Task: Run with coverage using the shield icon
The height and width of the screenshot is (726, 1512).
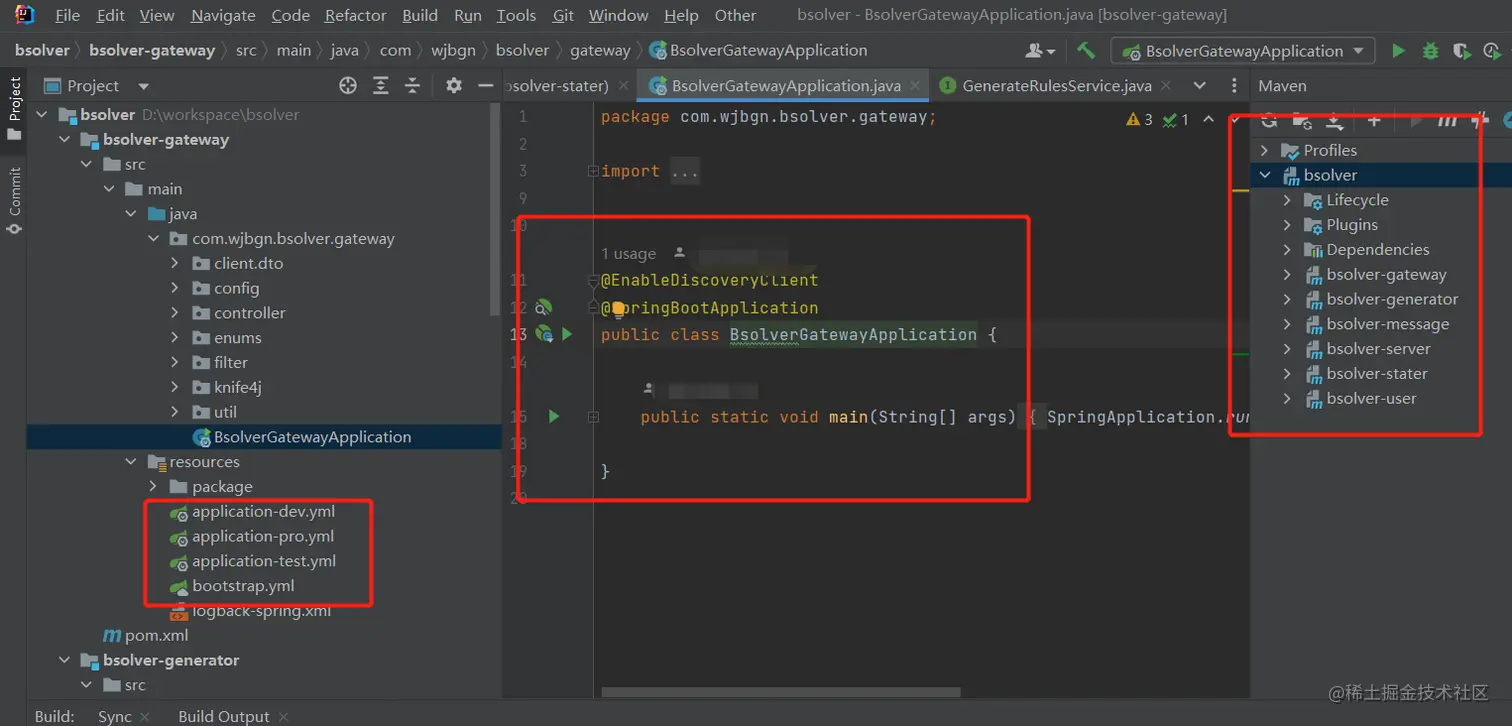Action: click(x=1462, y=50)
